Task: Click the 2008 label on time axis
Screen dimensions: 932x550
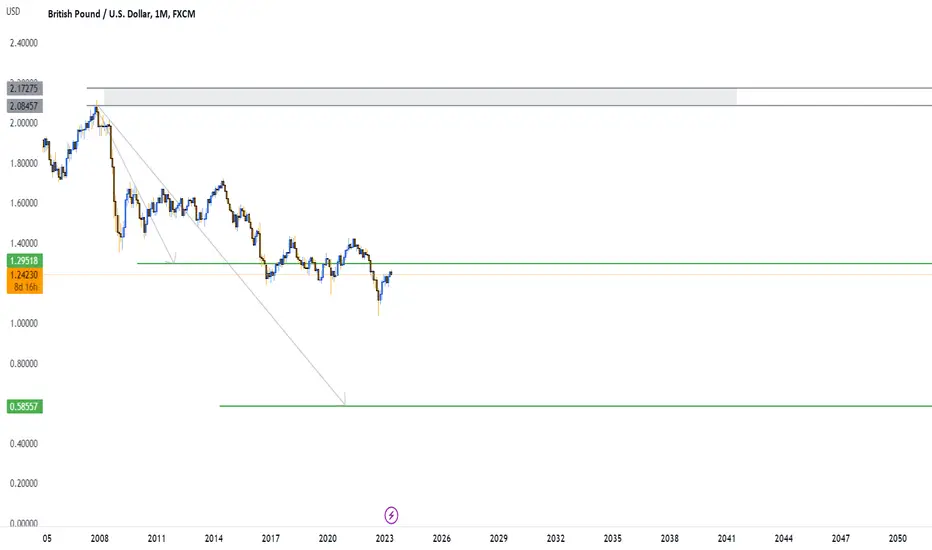Action: [99, 538]
